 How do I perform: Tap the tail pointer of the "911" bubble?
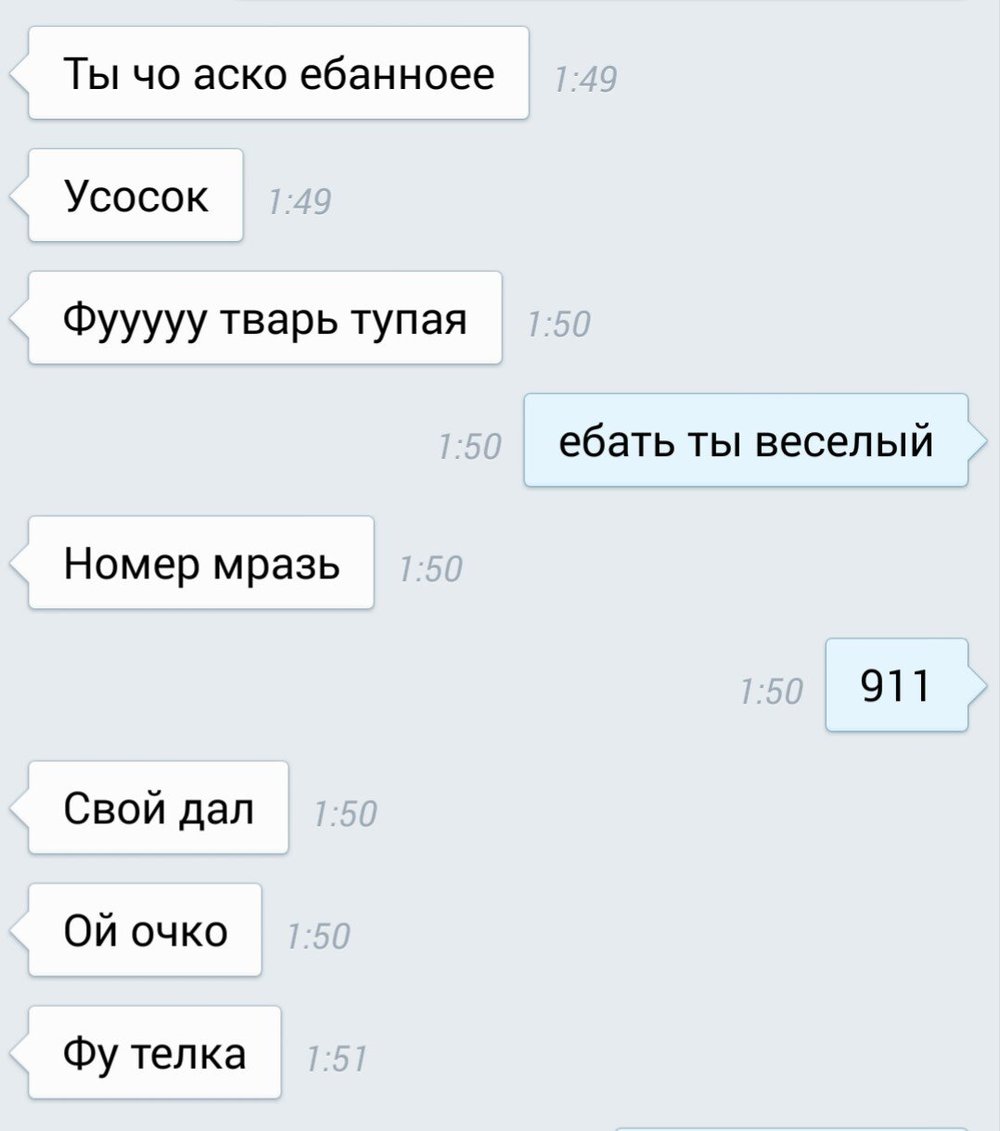[977, 685]
